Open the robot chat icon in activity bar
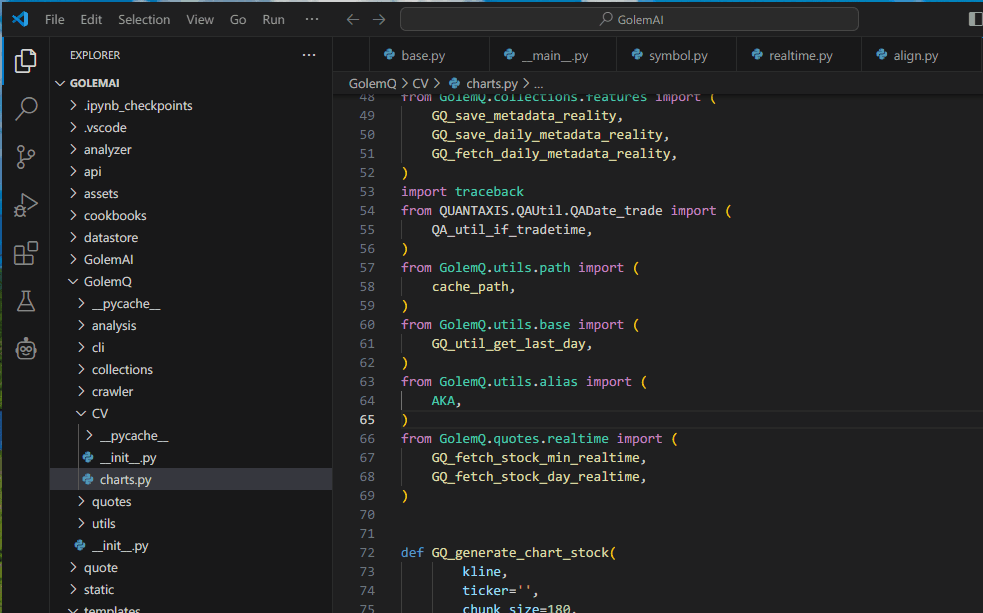The image size is (983, 613). coord(26,349)
